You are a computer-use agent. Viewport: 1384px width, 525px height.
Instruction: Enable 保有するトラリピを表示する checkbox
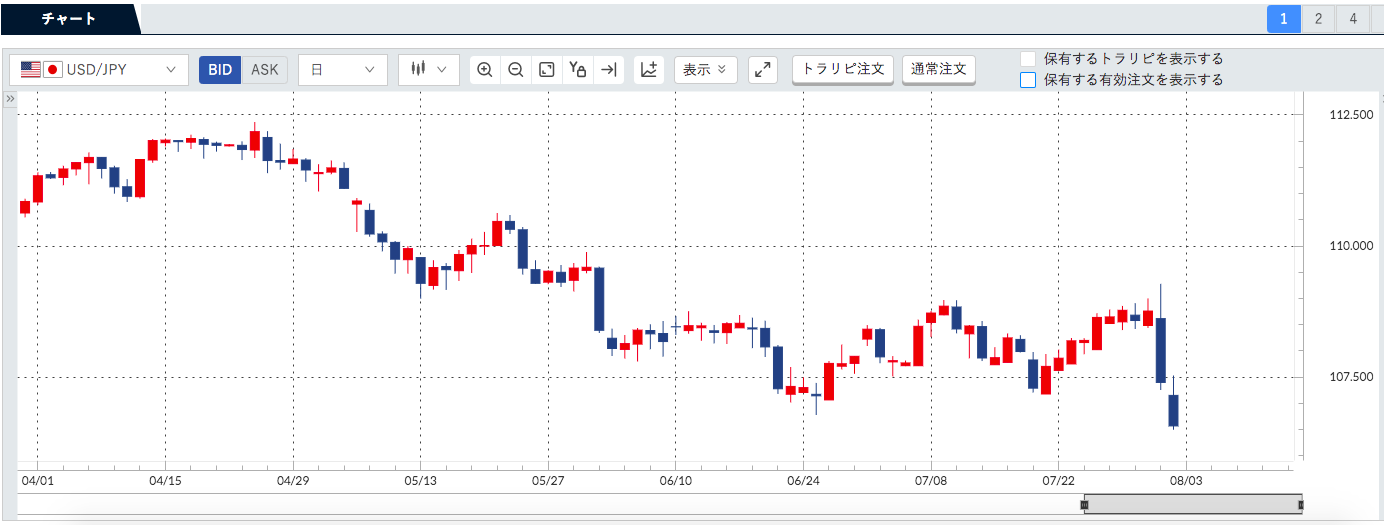pyautogui.click(x=1028, y=59)
